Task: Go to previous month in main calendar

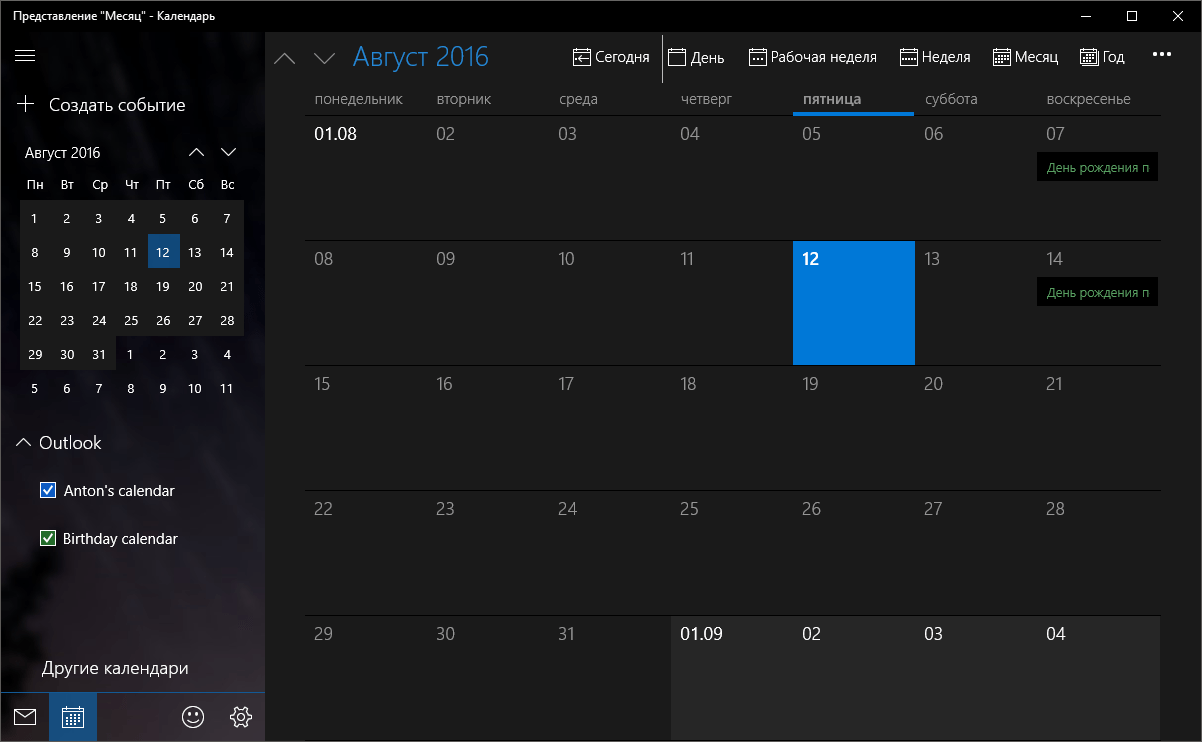Action: (285, 58)
